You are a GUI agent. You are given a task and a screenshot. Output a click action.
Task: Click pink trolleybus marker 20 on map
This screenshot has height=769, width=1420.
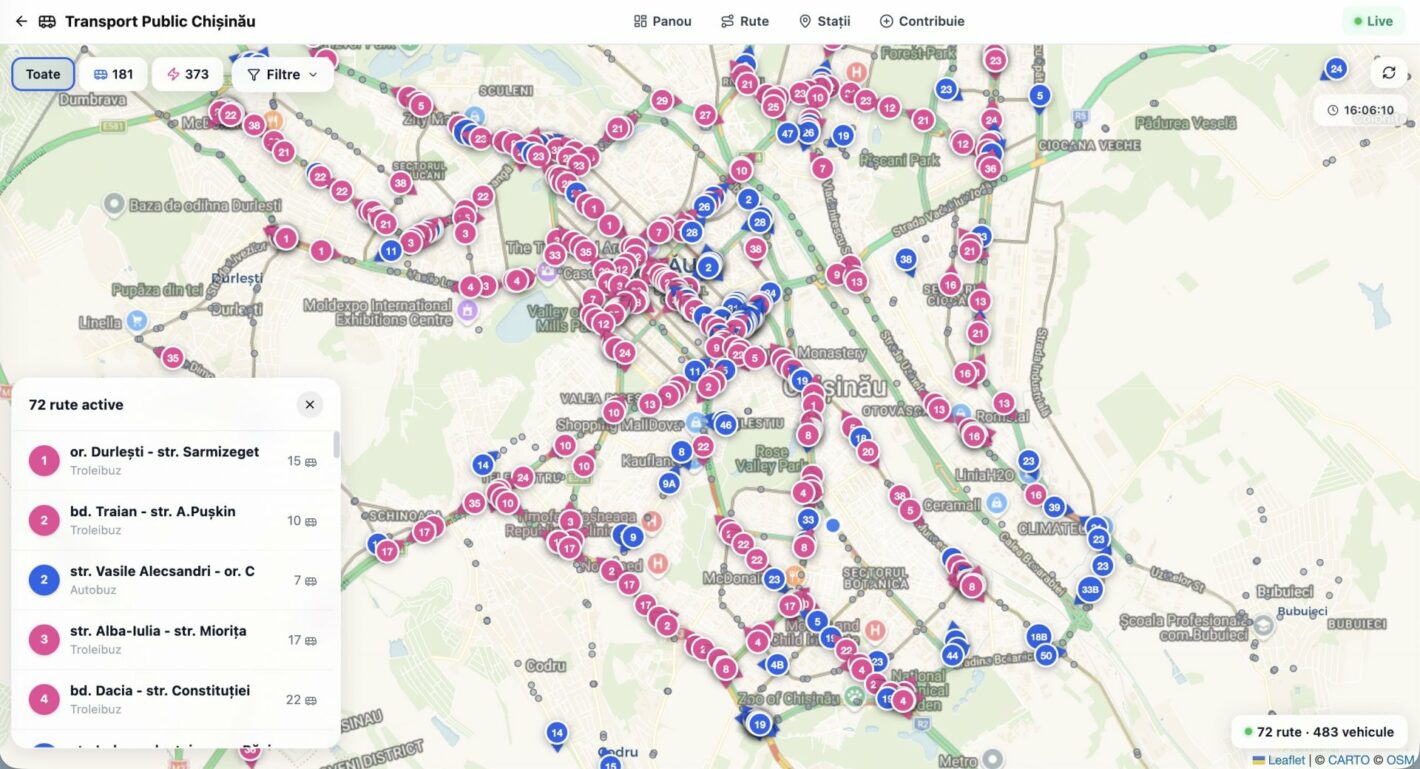tap(868, 452)
